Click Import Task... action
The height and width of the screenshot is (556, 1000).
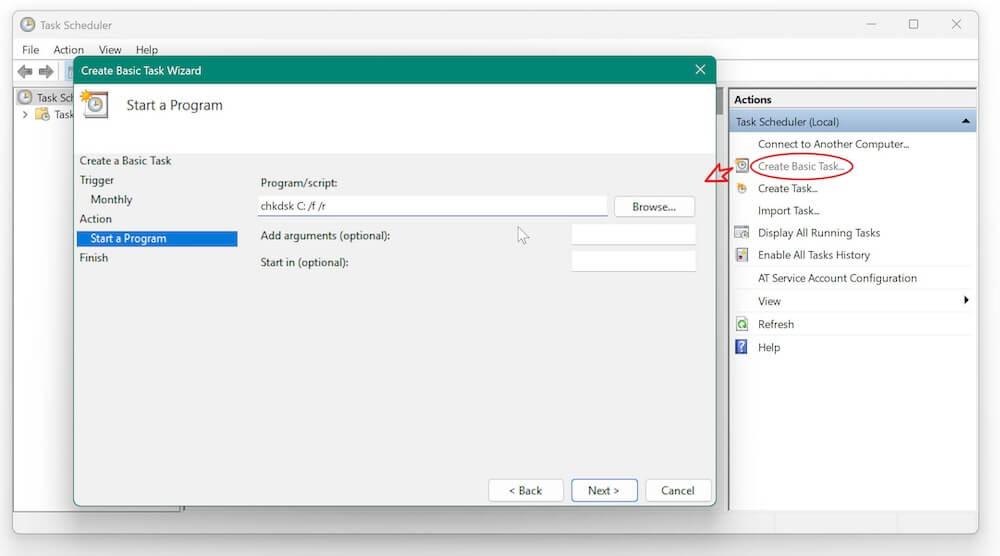pos(788,210)
